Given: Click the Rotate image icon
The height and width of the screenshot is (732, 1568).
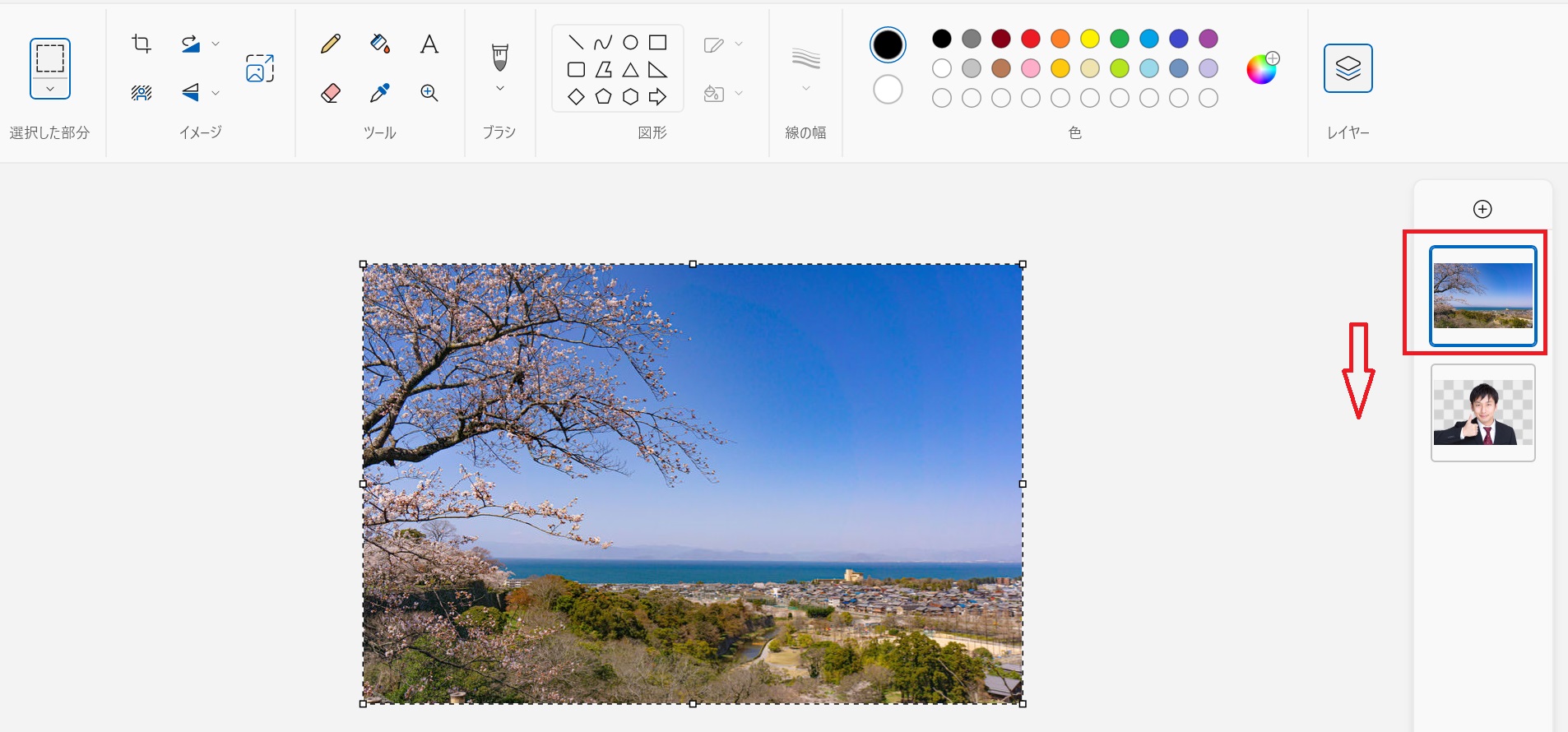Looking at the screenshot, I should [x=191, y=44].
